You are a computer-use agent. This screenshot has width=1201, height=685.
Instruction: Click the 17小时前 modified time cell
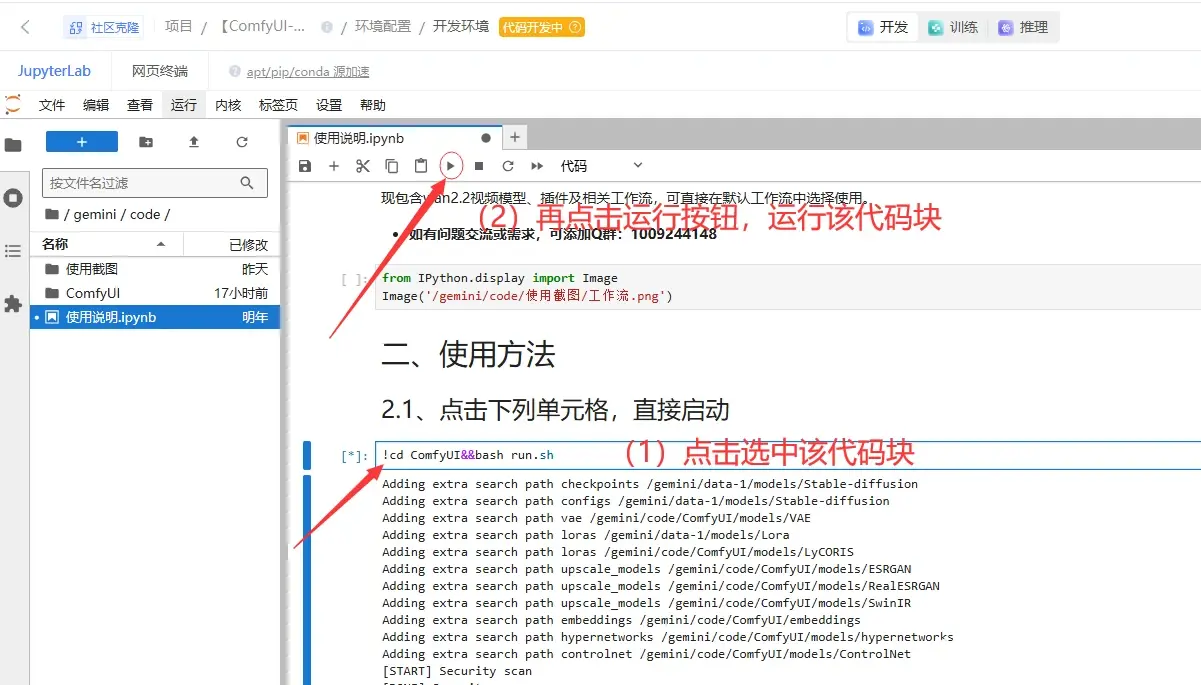(241, 293)
